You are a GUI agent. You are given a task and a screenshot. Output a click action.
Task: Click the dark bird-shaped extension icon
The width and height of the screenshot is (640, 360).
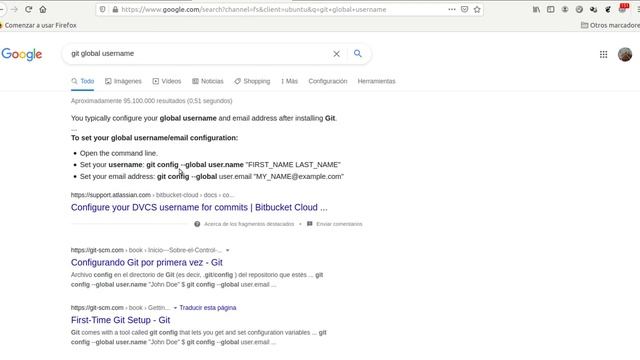[x=608, y=9]
